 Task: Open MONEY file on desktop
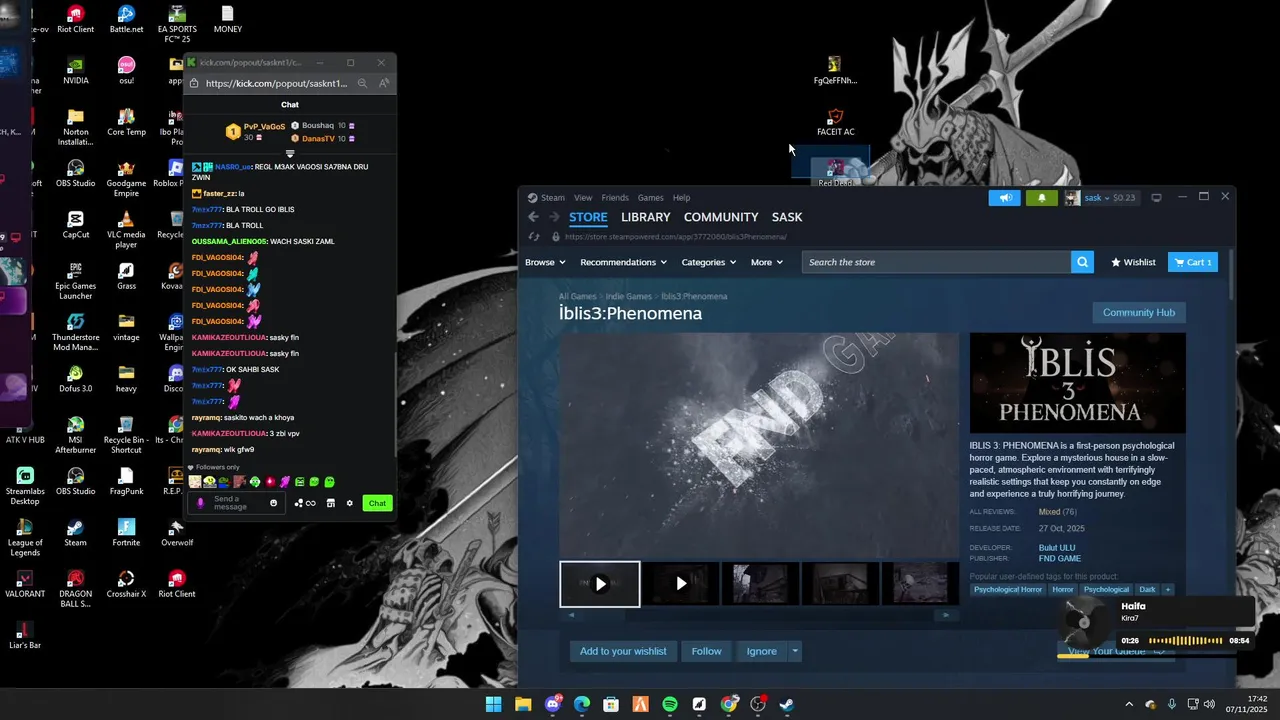[227, 19]
